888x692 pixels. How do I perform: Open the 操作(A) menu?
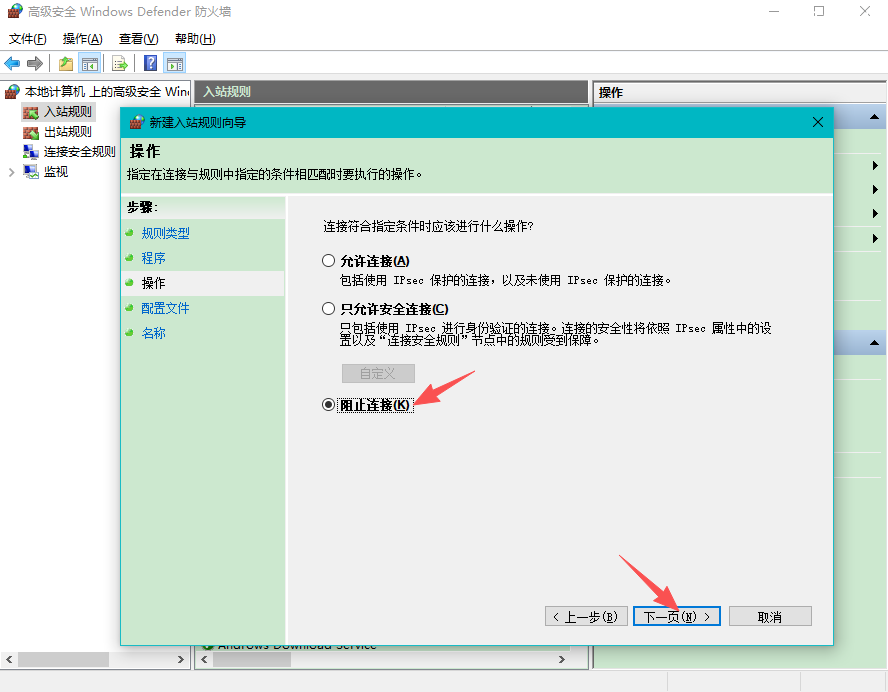click(x=77, y=38)
